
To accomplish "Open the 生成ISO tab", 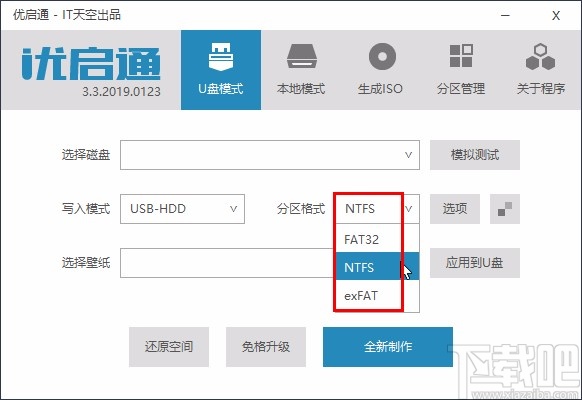I will pyautogui.click(x=381, y=70).
